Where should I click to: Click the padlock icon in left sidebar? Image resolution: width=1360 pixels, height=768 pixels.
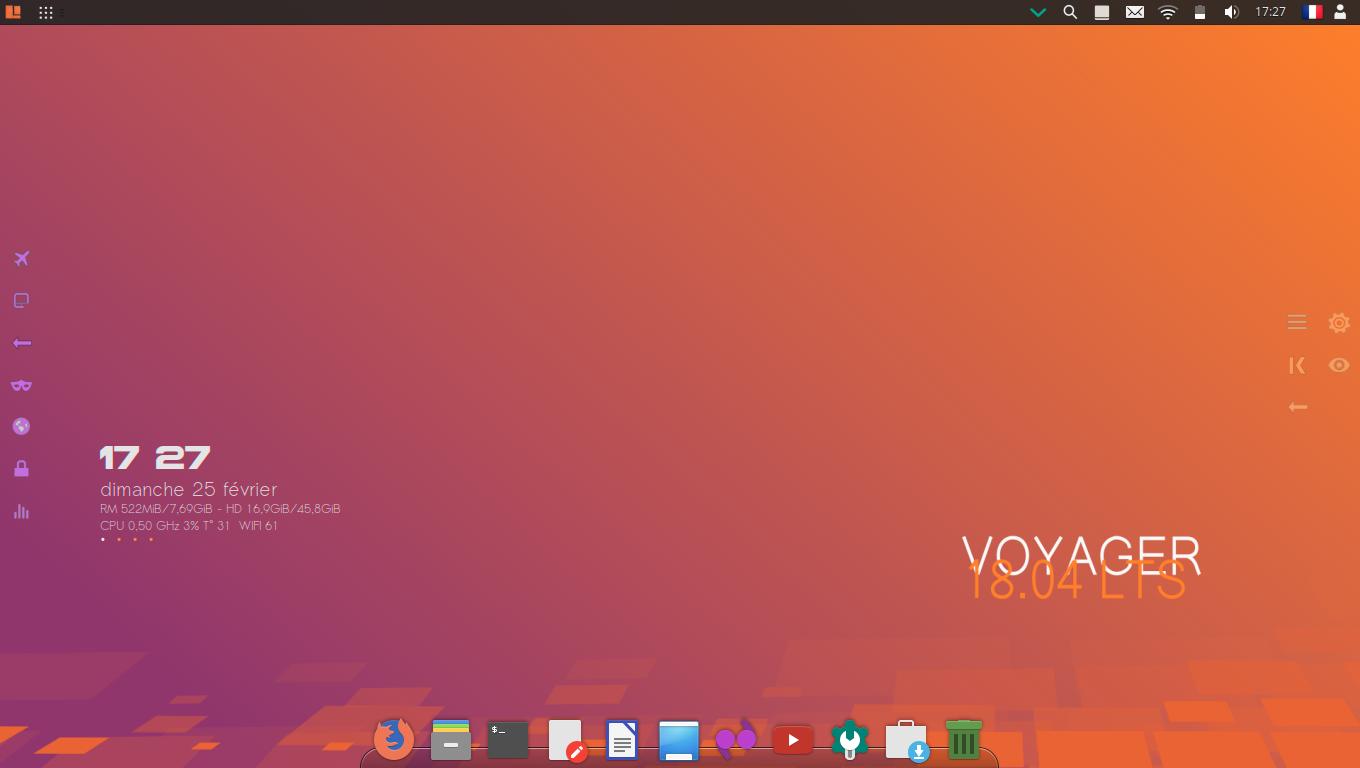point(21,469)
